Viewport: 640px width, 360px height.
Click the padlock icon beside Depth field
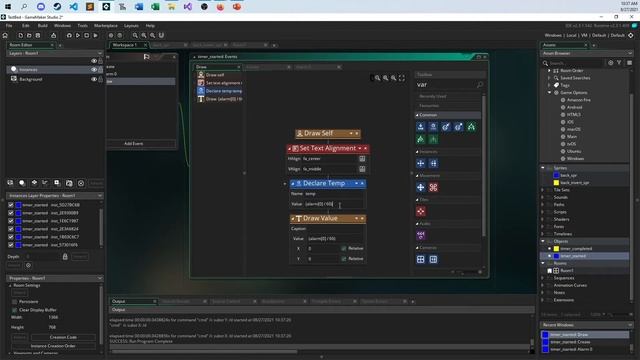[65, 256]
